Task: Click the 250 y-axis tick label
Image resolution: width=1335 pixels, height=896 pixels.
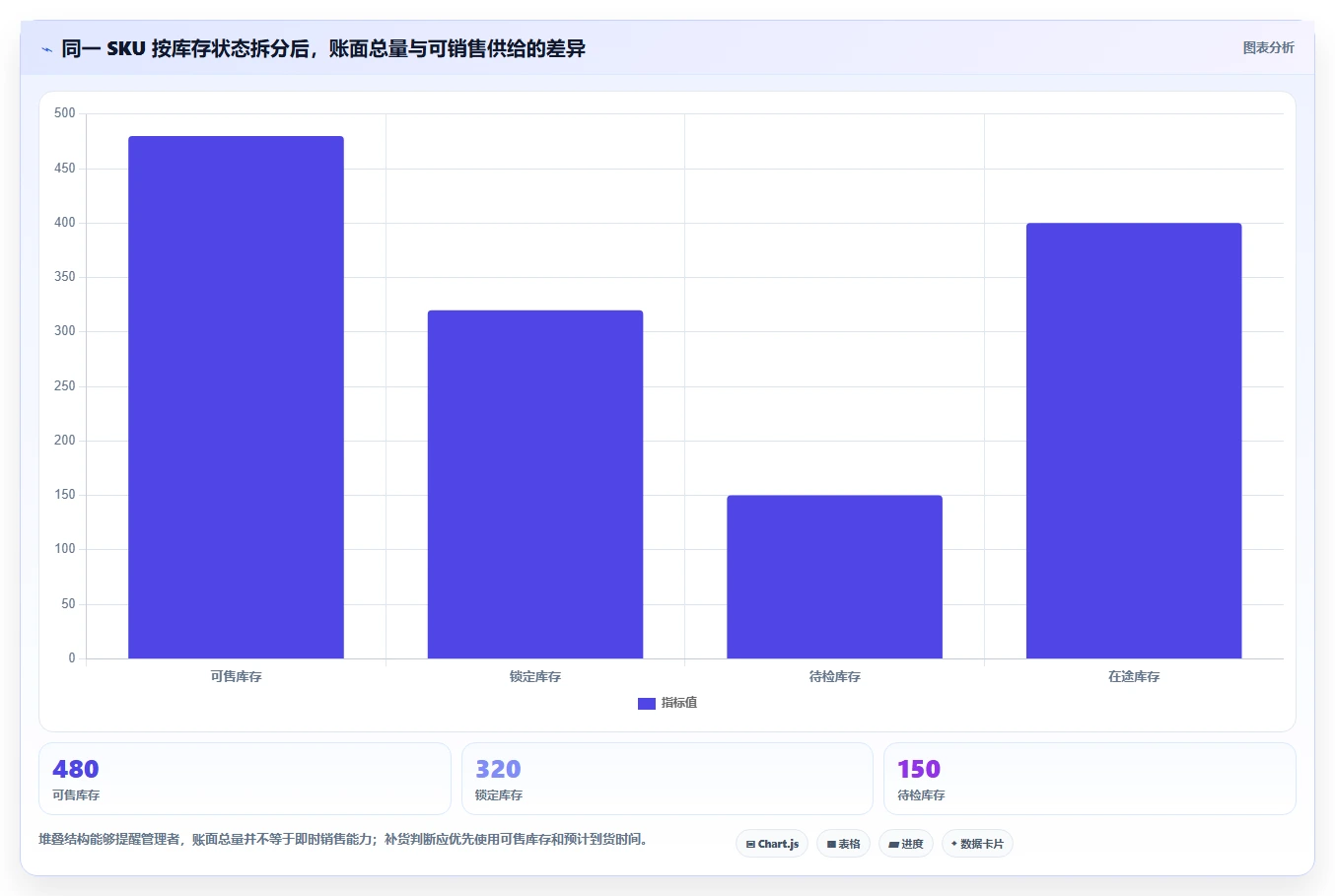Action: [x=65, y=386]
